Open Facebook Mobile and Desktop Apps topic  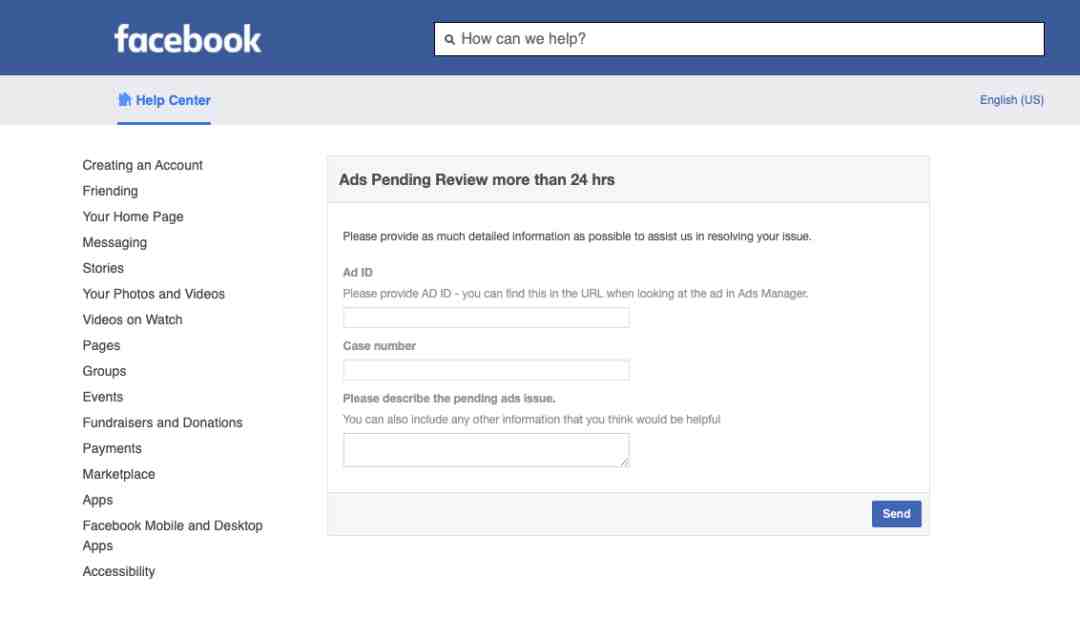172,535
